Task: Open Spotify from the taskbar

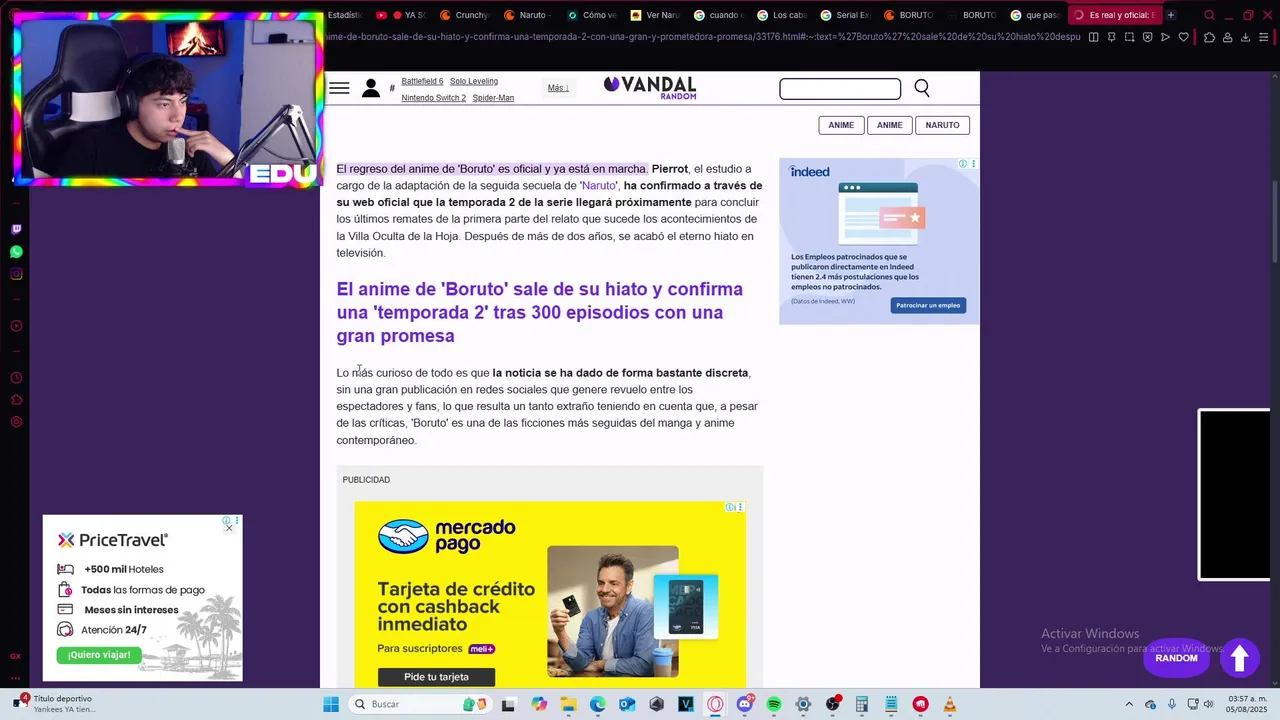Action: [774, 704]
